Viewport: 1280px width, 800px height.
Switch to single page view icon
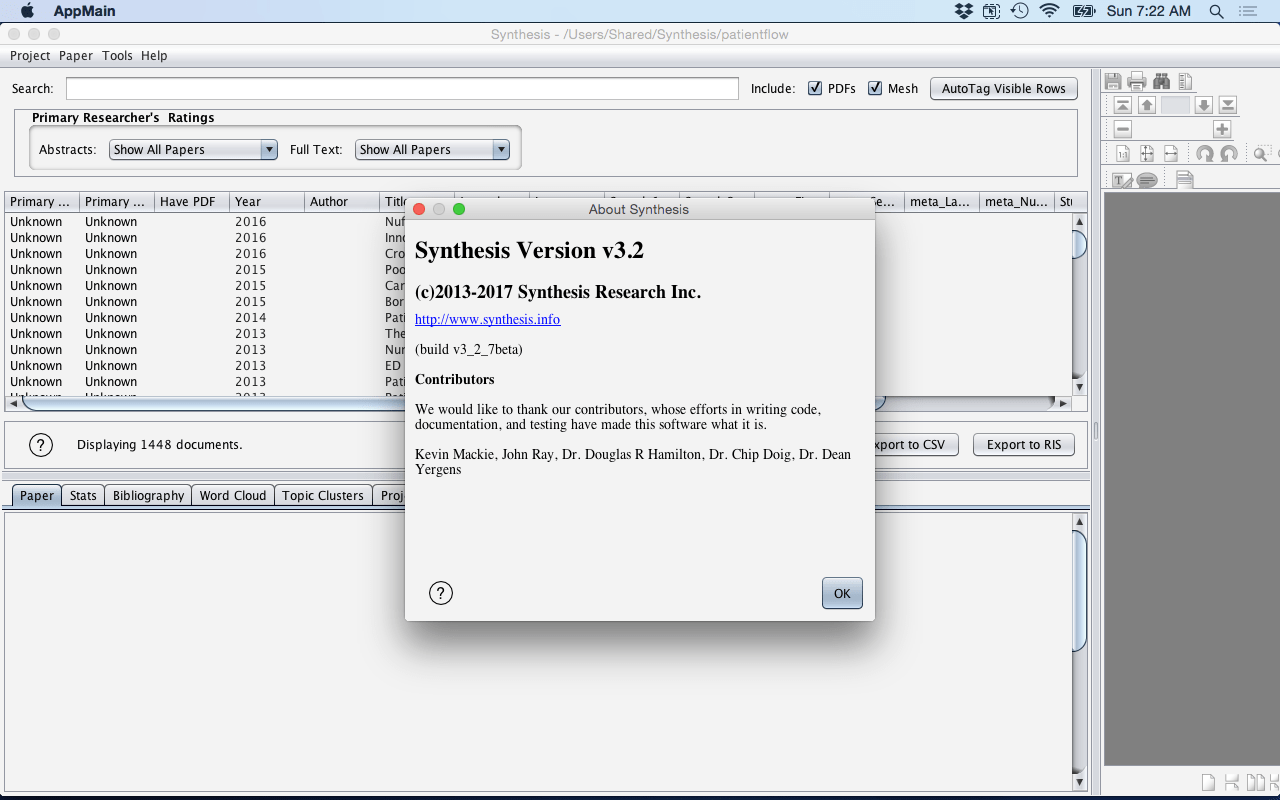tap(1208, 782)
